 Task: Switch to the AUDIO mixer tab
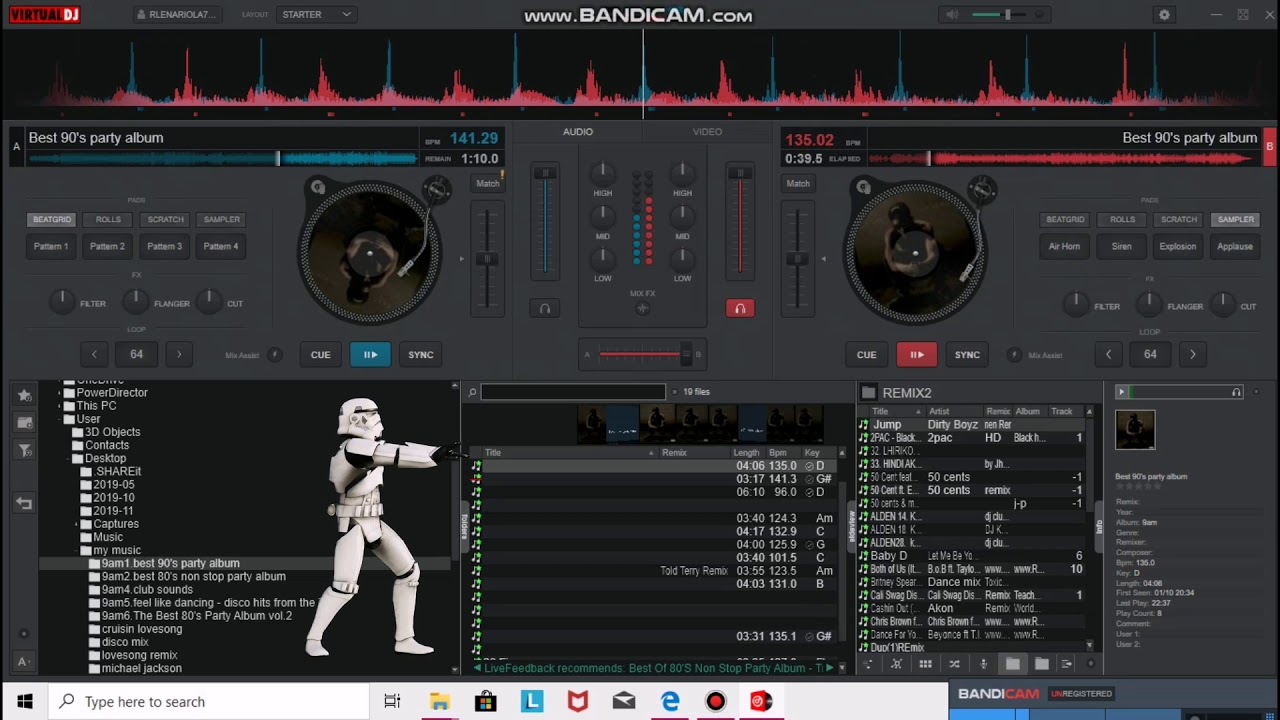point(578,132)
